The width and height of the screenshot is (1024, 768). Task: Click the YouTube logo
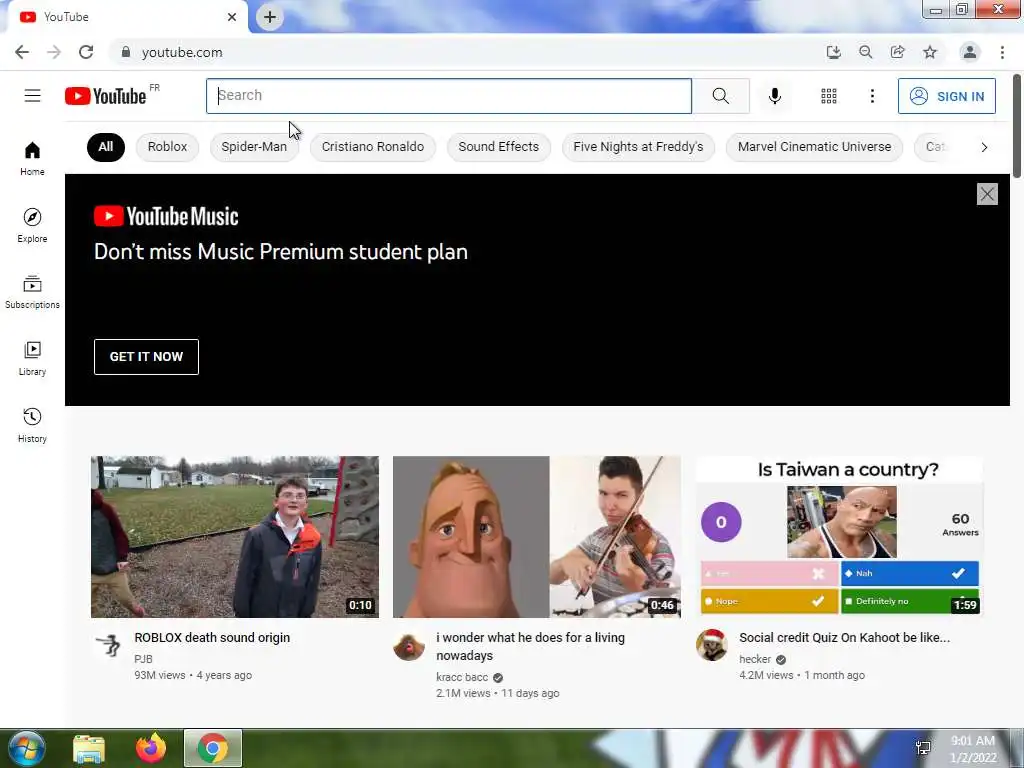[x=106, y=96]
